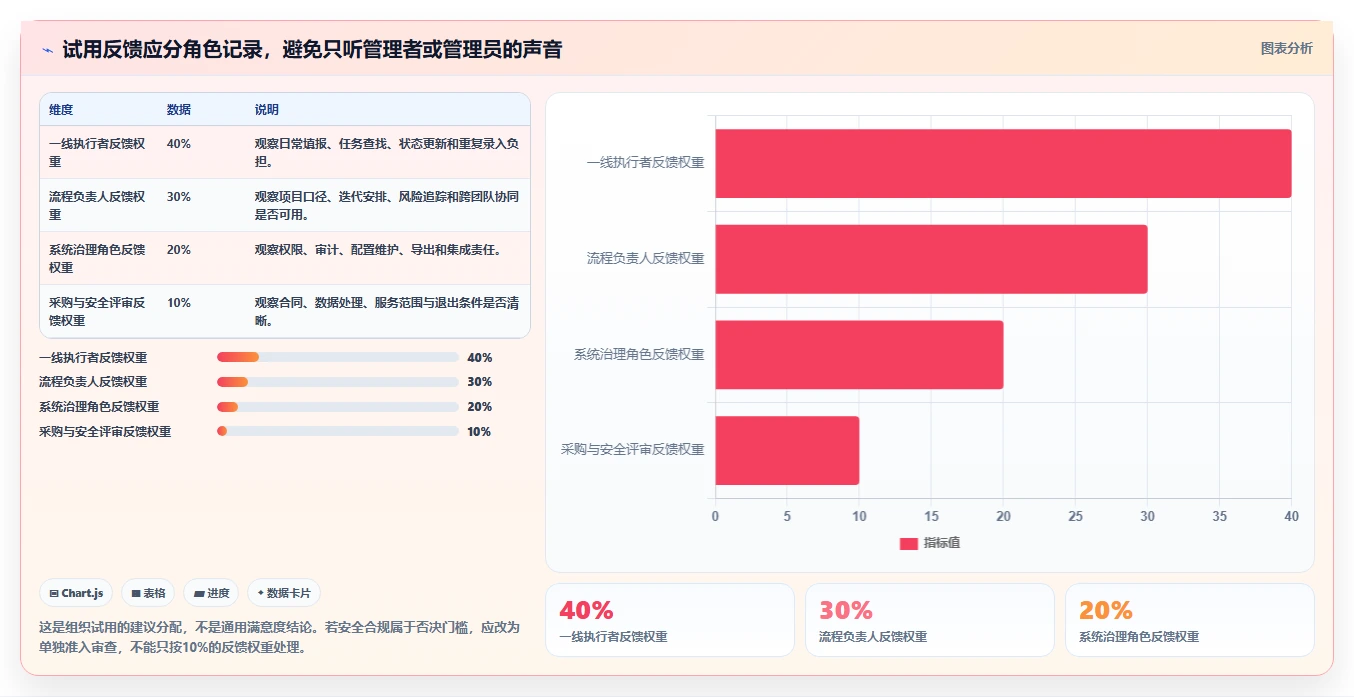Click the 维度 column header
The width and height of the screenshot is (1354, 697).
click(61, 110)
